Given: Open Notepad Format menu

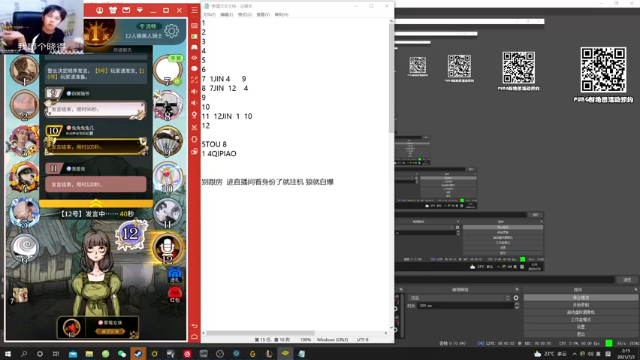Looking at the screenshot, I should tap(245, 15).
